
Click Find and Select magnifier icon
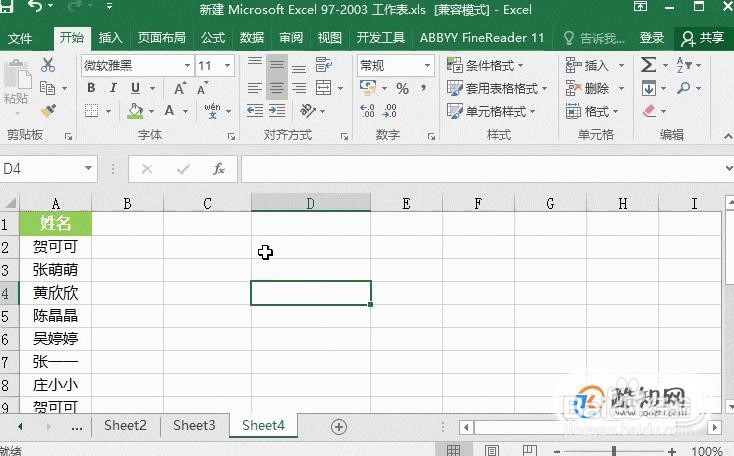(683, 88)
